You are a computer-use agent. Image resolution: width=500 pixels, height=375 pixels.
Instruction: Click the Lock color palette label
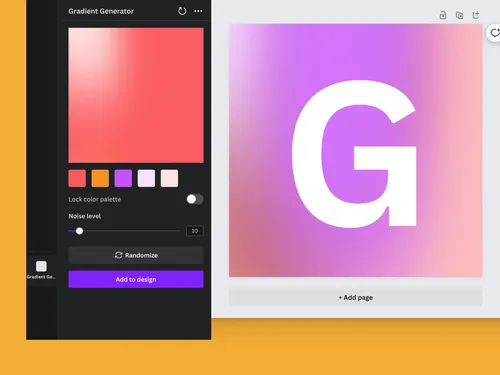pyautogui.click(x=95, y=199)
